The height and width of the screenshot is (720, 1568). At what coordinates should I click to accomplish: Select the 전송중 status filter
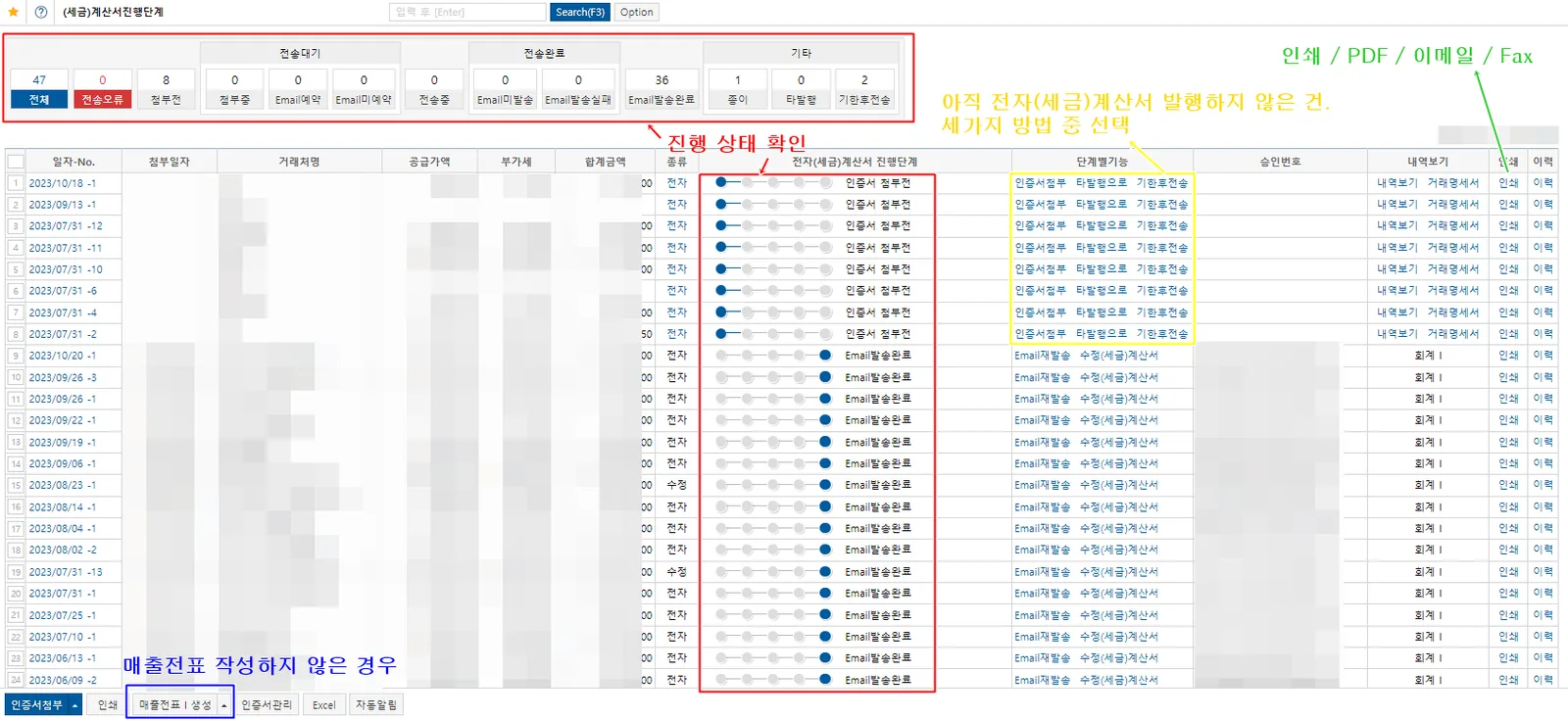pos(434,89)
